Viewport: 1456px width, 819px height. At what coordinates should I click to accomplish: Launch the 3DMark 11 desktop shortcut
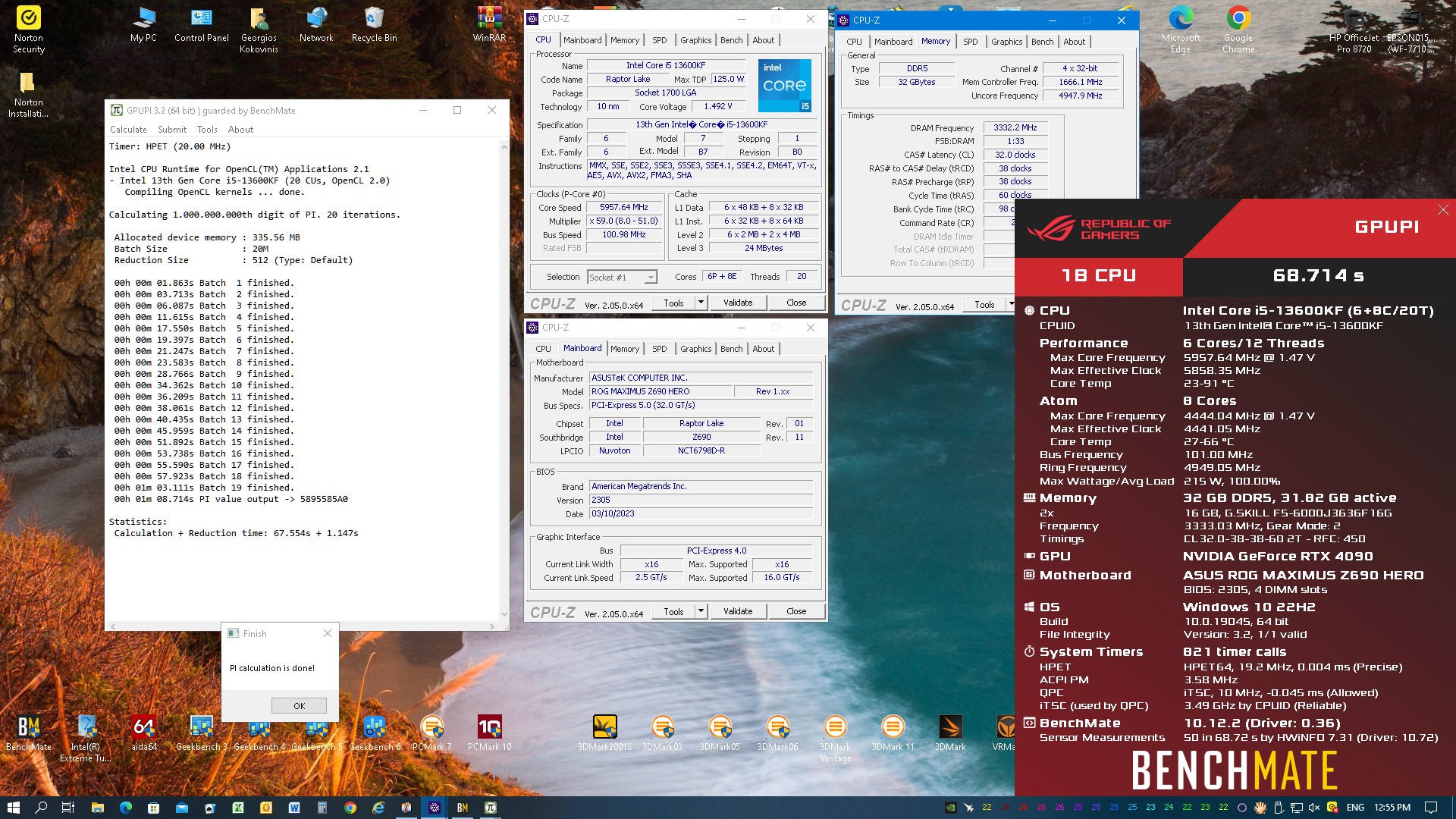pyautogui.click(x=893, y=733)
